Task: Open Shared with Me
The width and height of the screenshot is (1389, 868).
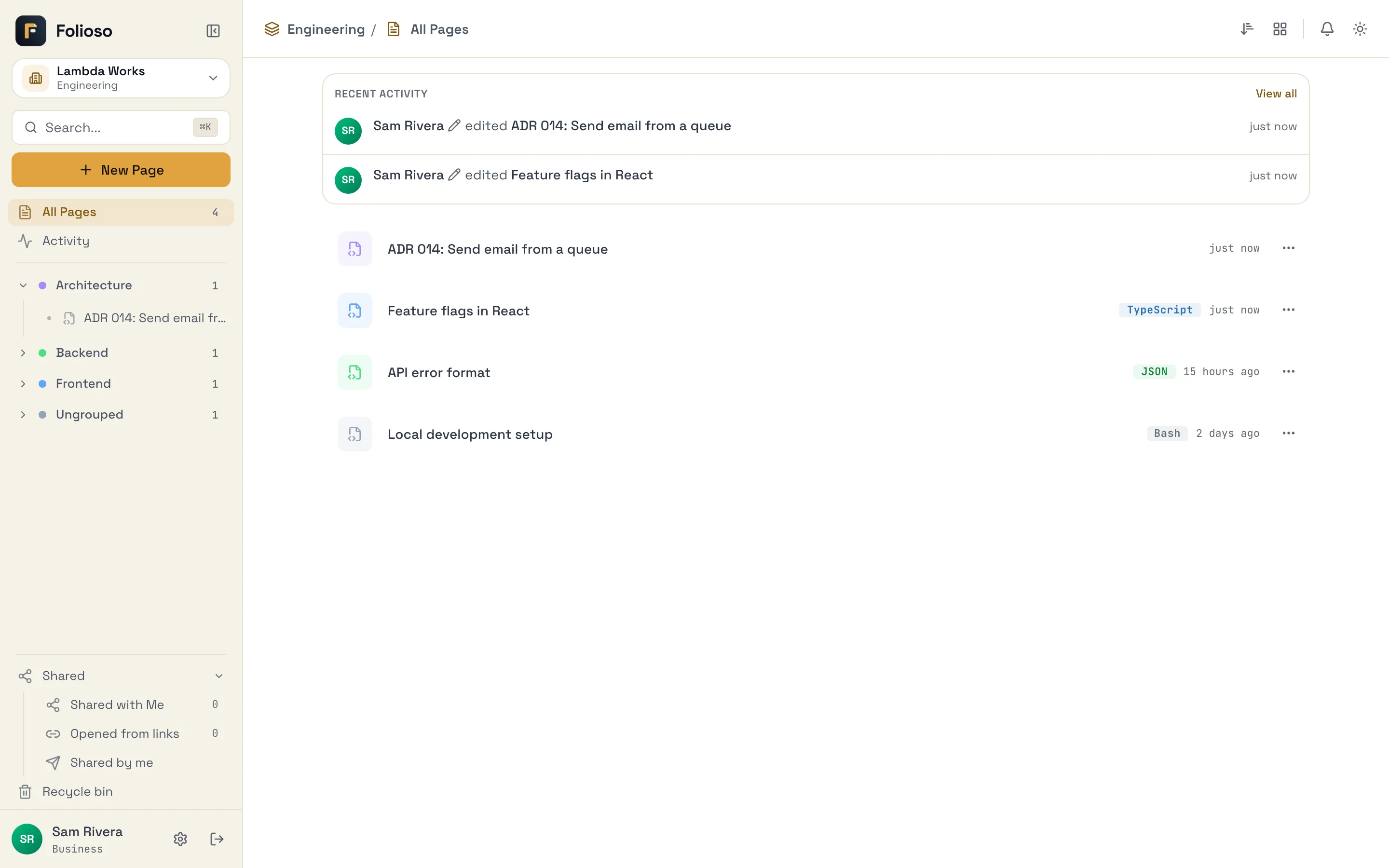Action: (133, 705)
